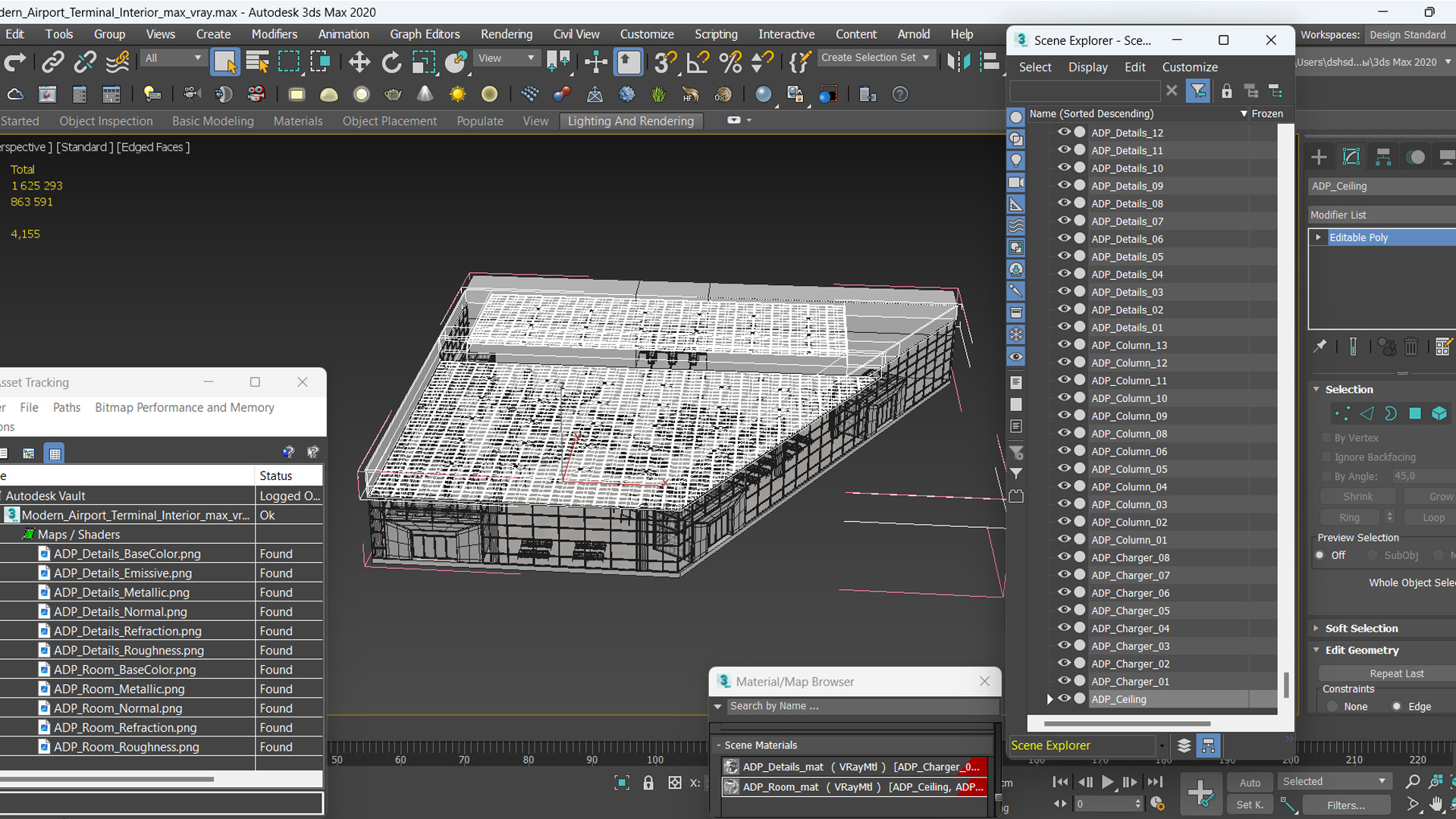Switch to the Object Inspection ribbon tab
1456x819 pixels.
click(106, 121)
